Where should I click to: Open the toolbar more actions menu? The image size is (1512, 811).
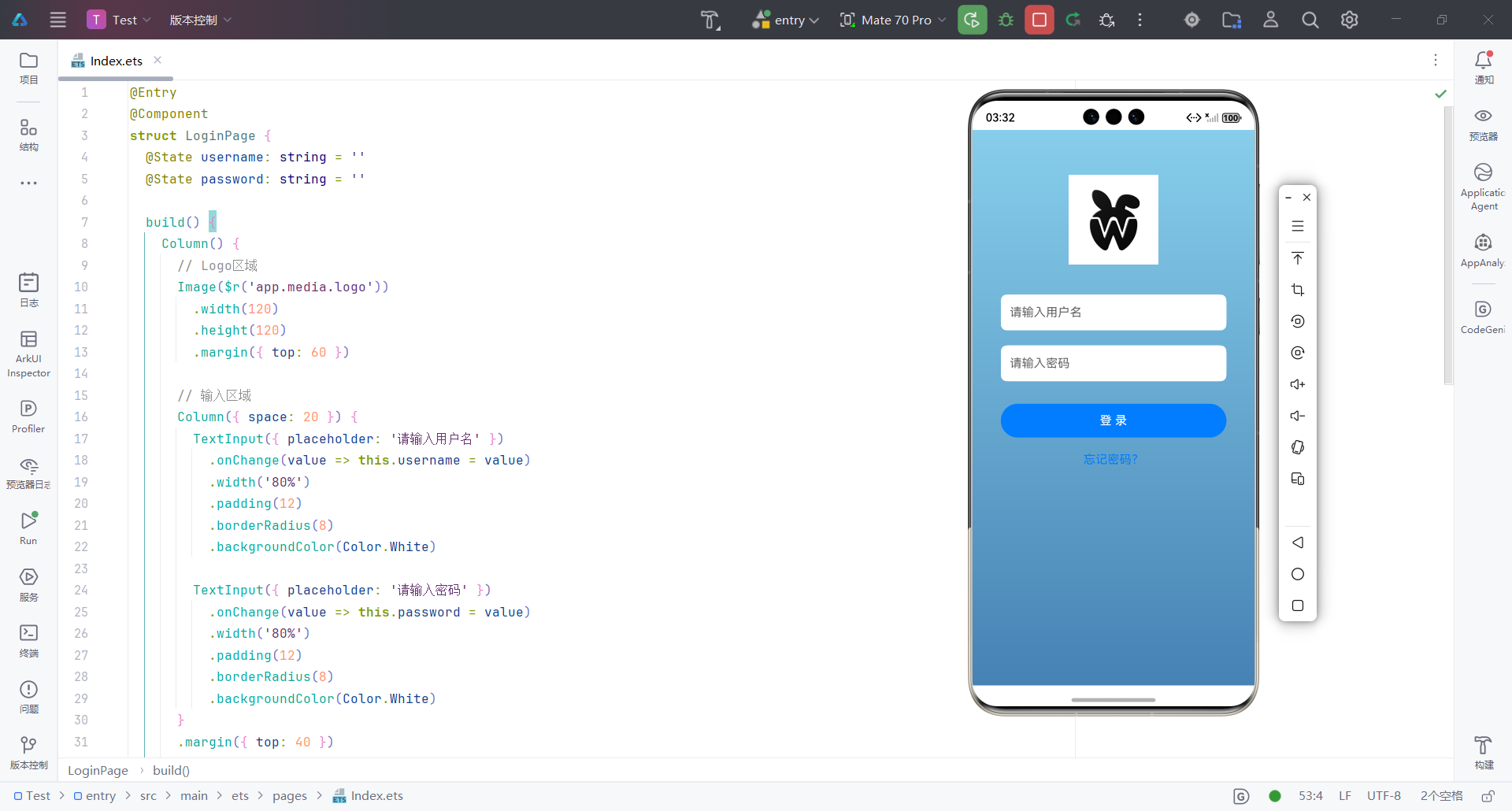tap(1140, 20)
